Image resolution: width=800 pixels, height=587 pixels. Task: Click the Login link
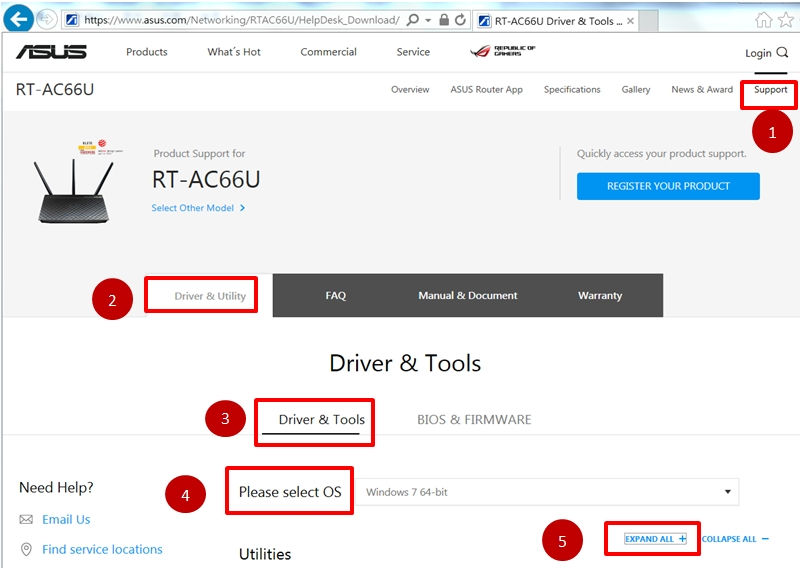pos(758,53)
